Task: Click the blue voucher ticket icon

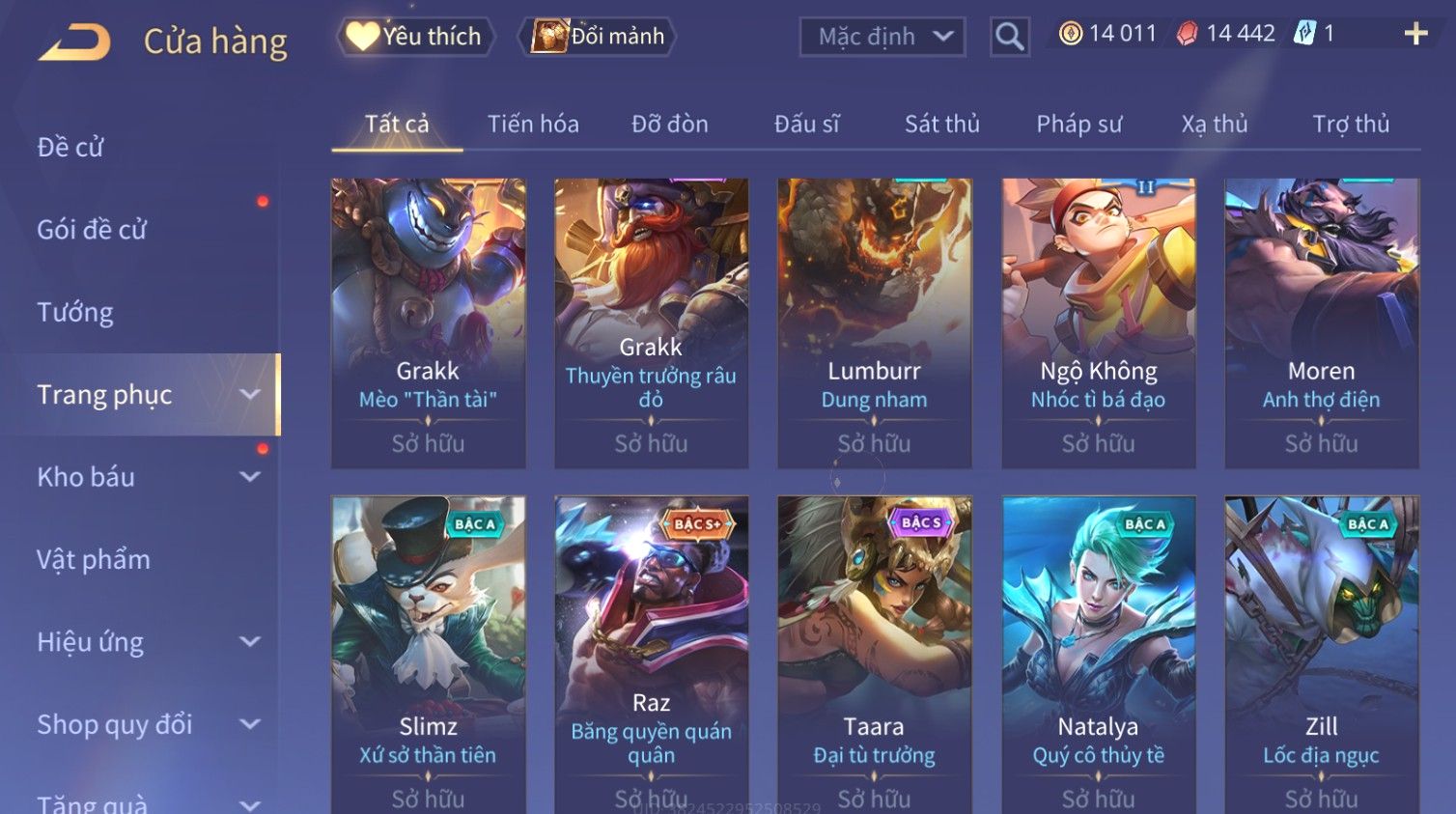Action: coord(1304,34)
